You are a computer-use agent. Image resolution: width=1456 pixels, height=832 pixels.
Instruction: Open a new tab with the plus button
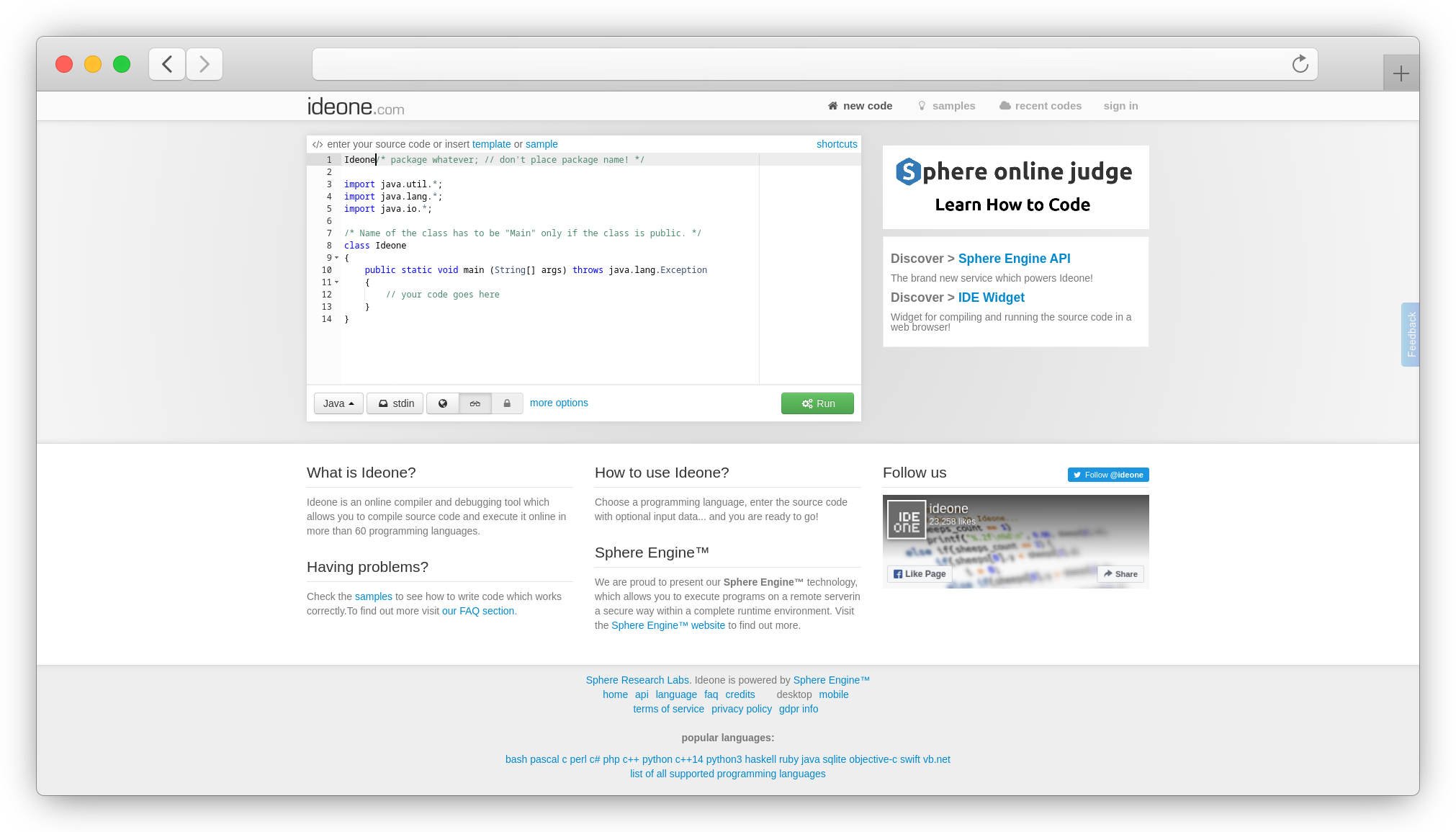(1401, 73)
